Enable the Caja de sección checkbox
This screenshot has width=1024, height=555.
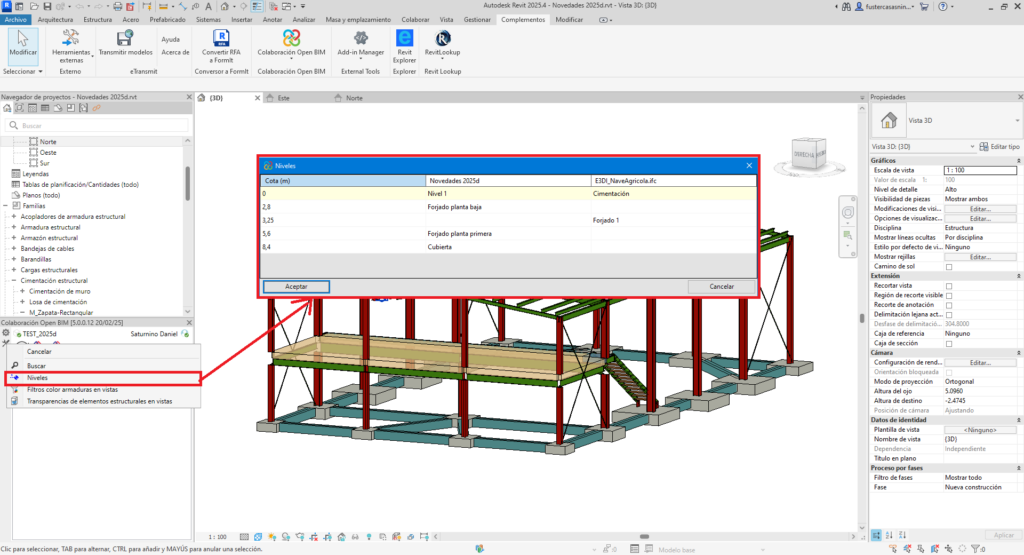tap(949, 343)
